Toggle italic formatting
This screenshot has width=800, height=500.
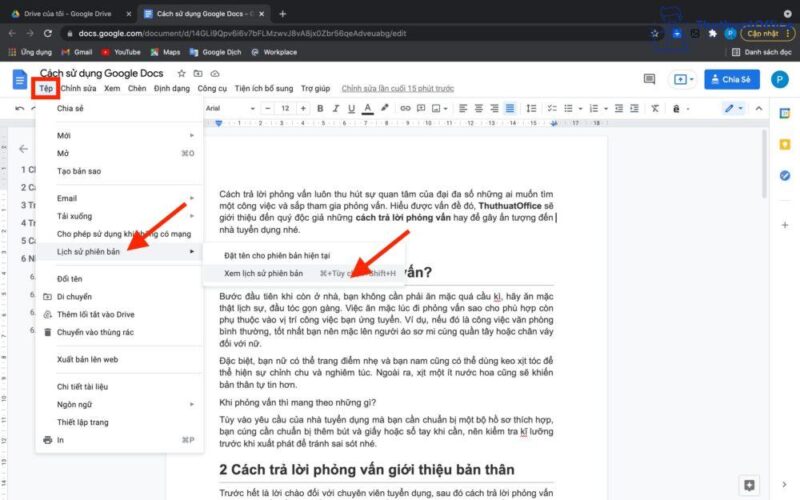tap(336, 108)
